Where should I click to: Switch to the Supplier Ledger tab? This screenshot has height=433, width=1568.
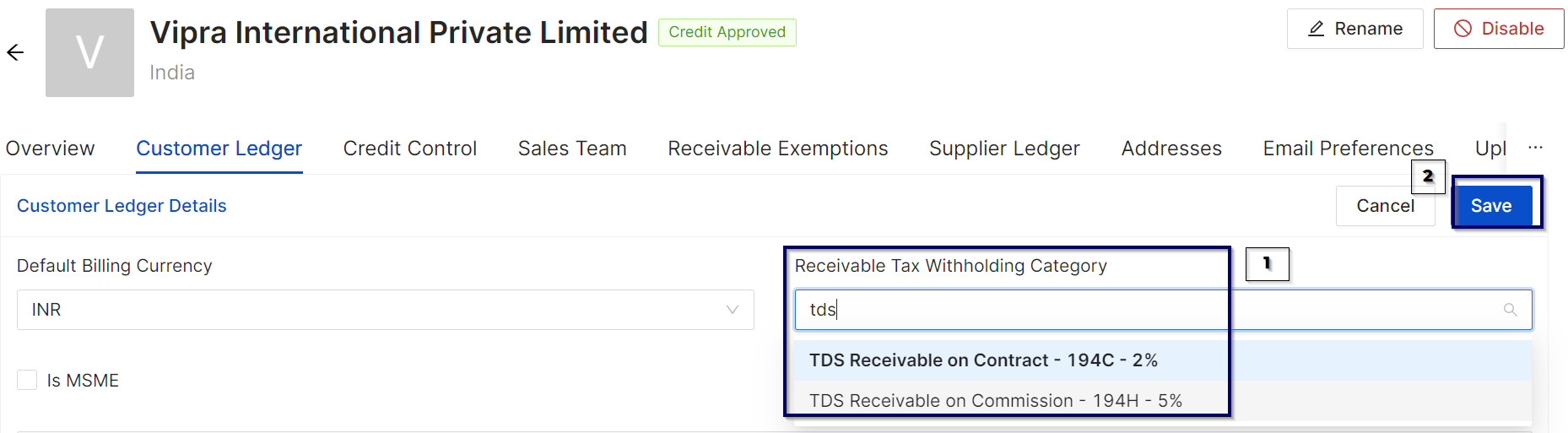coord(1004,149)
